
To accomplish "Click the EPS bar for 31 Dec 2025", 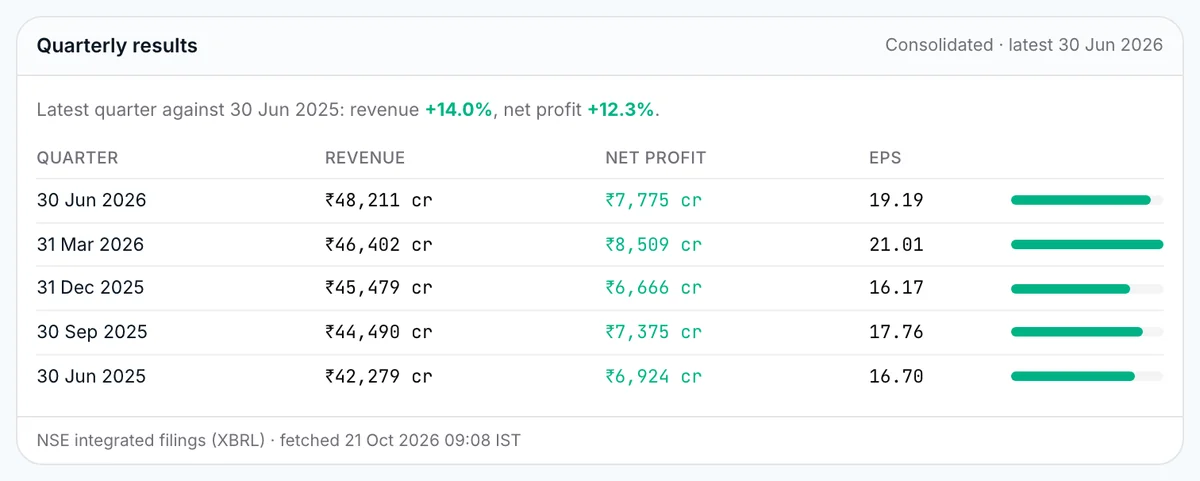I will pyautogui.click(x=1087, y=288).
